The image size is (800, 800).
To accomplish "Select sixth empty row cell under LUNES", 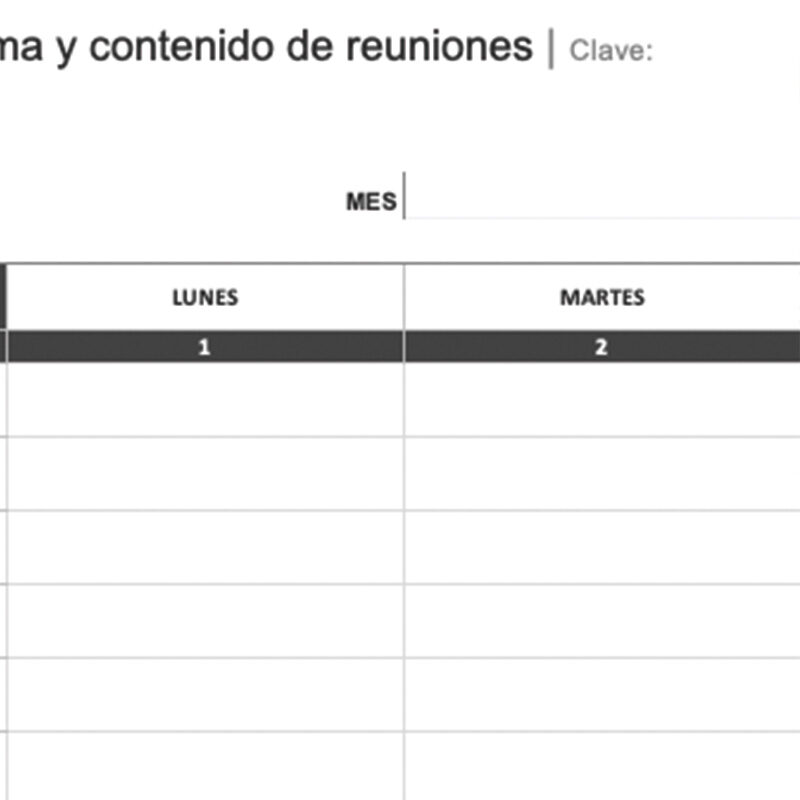I will pos(205,767).
